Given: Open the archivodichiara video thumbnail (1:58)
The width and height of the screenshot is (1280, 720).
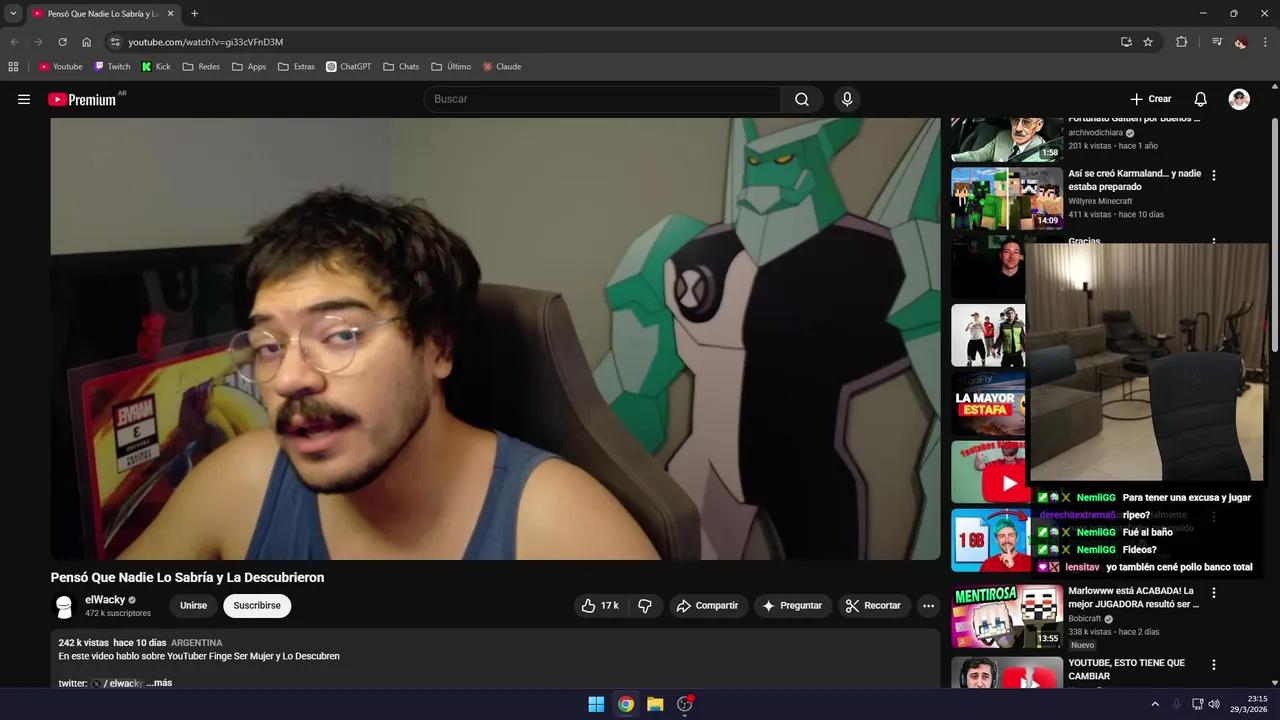Looking at the screenshot, I should 1006,139.
